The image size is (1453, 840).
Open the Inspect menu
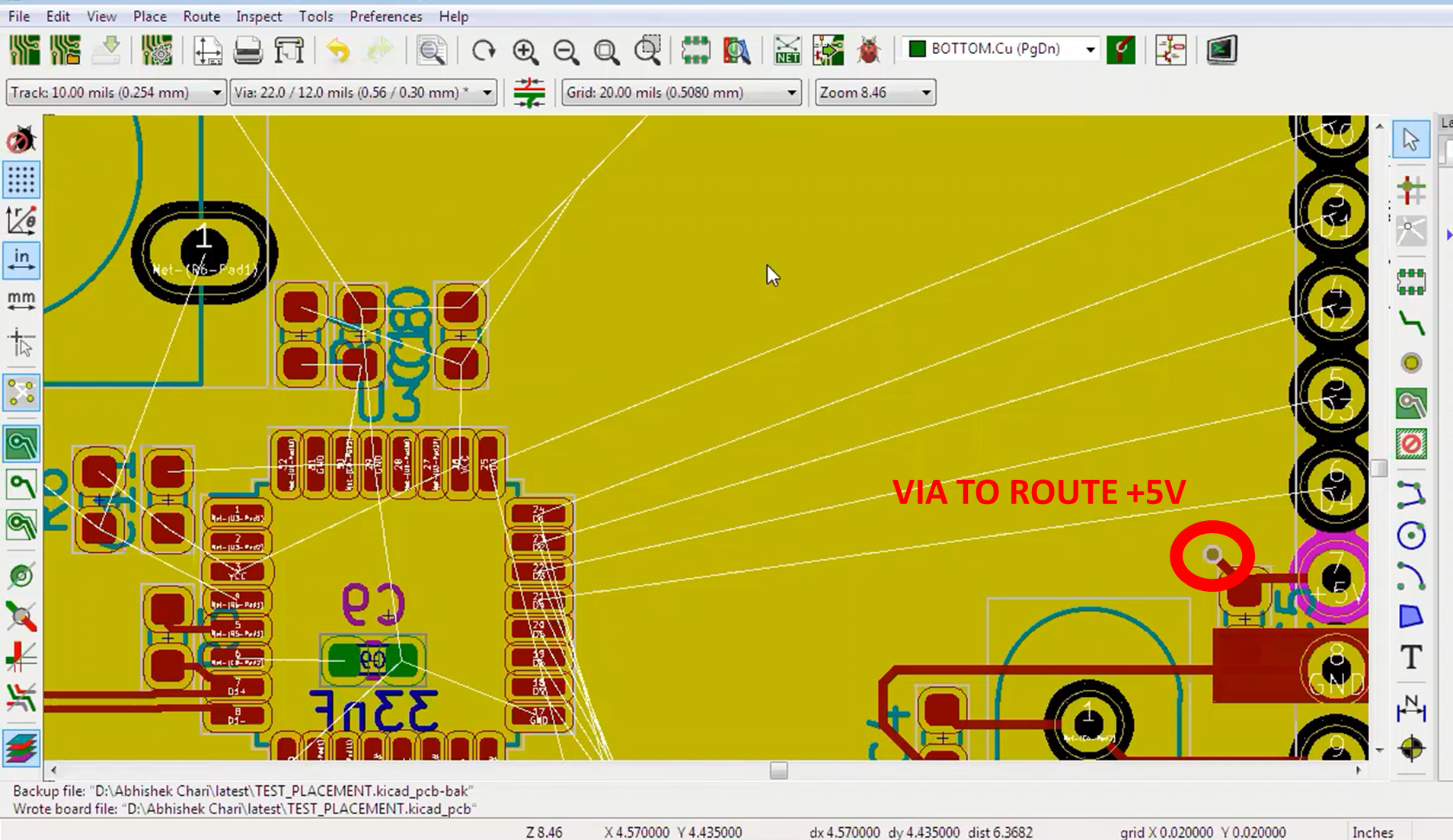258,16
